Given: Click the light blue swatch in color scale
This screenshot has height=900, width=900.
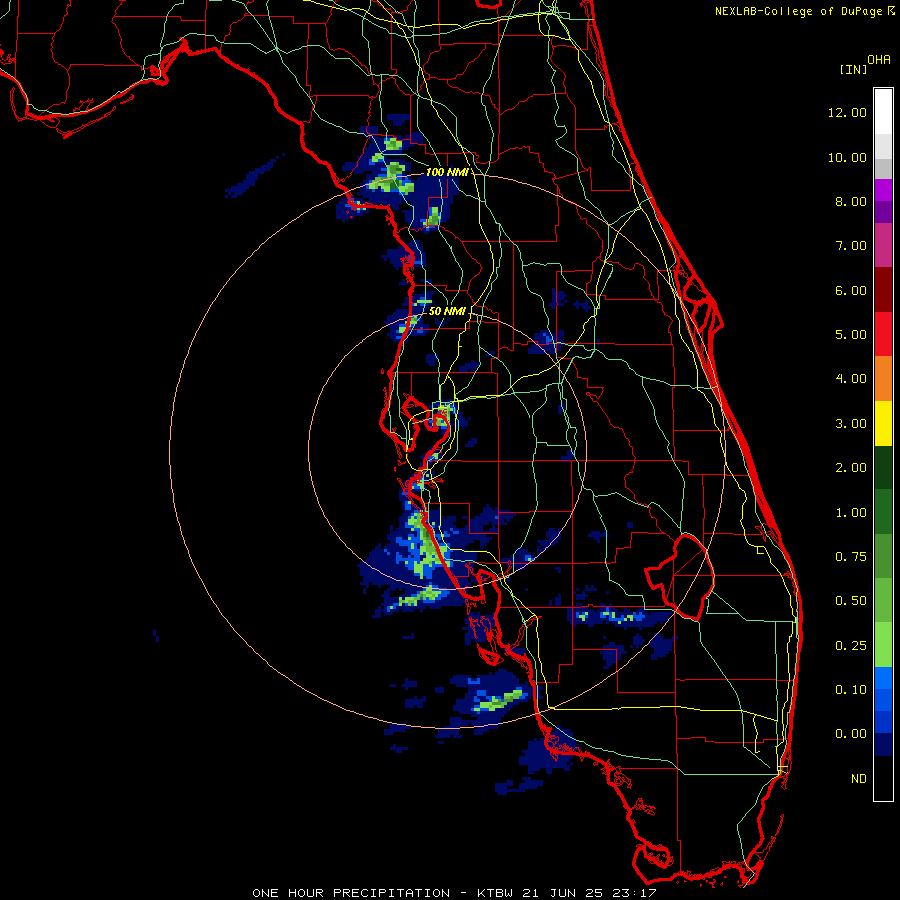Looking at the screenshot, I should [x=883, y=678].
